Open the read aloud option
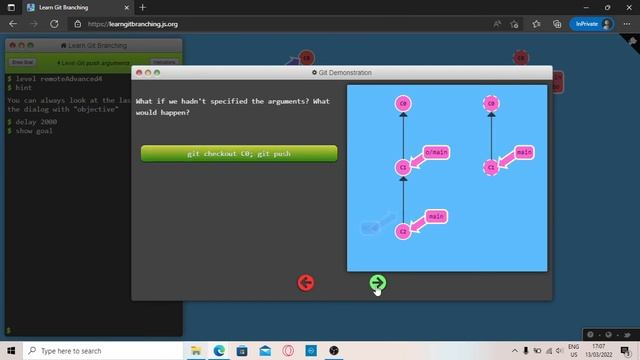Viewport: 640px width, 360px height. 497,24
